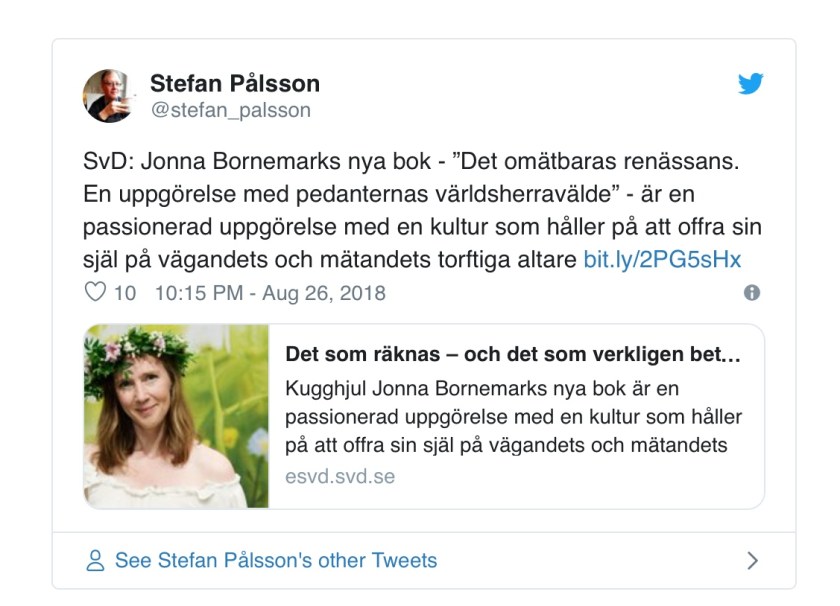The image size is (840, 606).
Task: See Stefan Pålsson's other Tweets
Action: click(275, 560)
